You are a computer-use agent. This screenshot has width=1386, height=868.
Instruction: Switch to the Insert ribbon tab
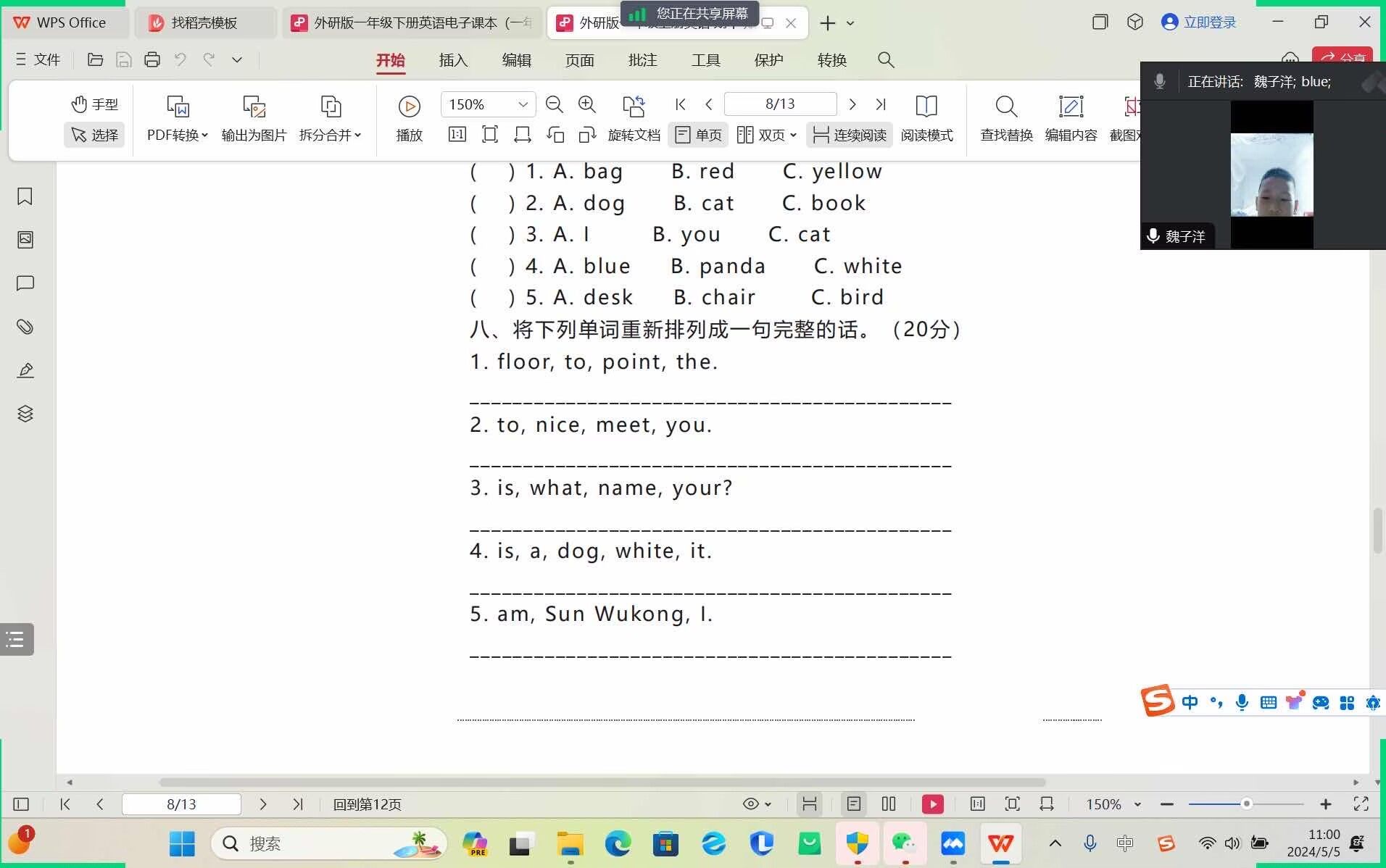click(453, 60)
